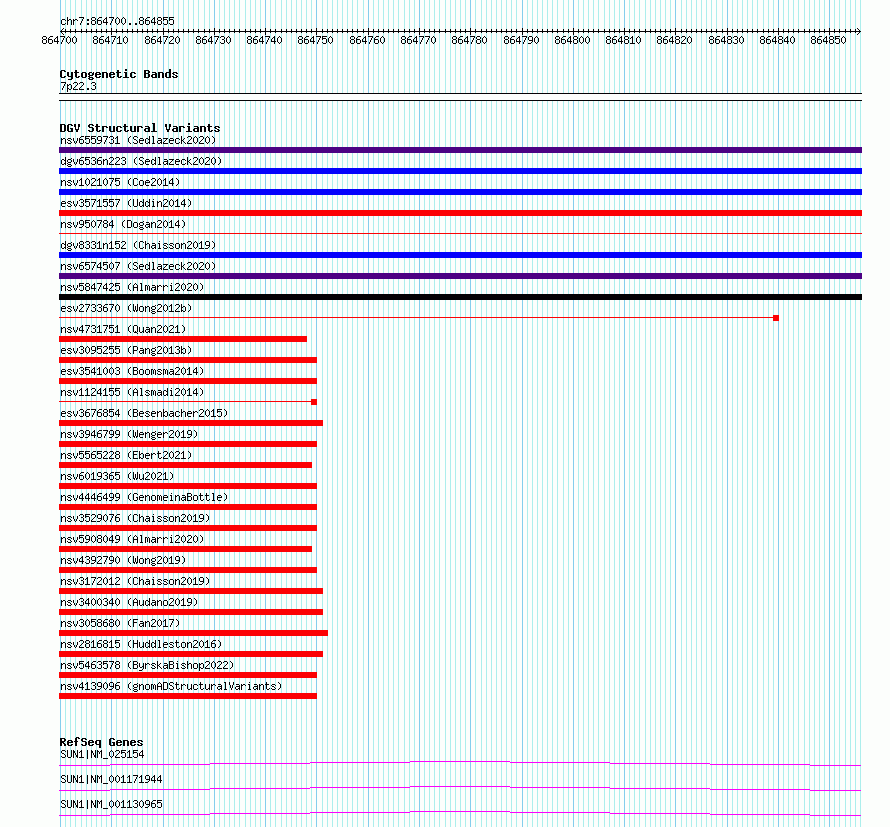Select the nsv1021075 (Coe2014) label
Screen dimensions: 890x827
click(x=120, y=182)
